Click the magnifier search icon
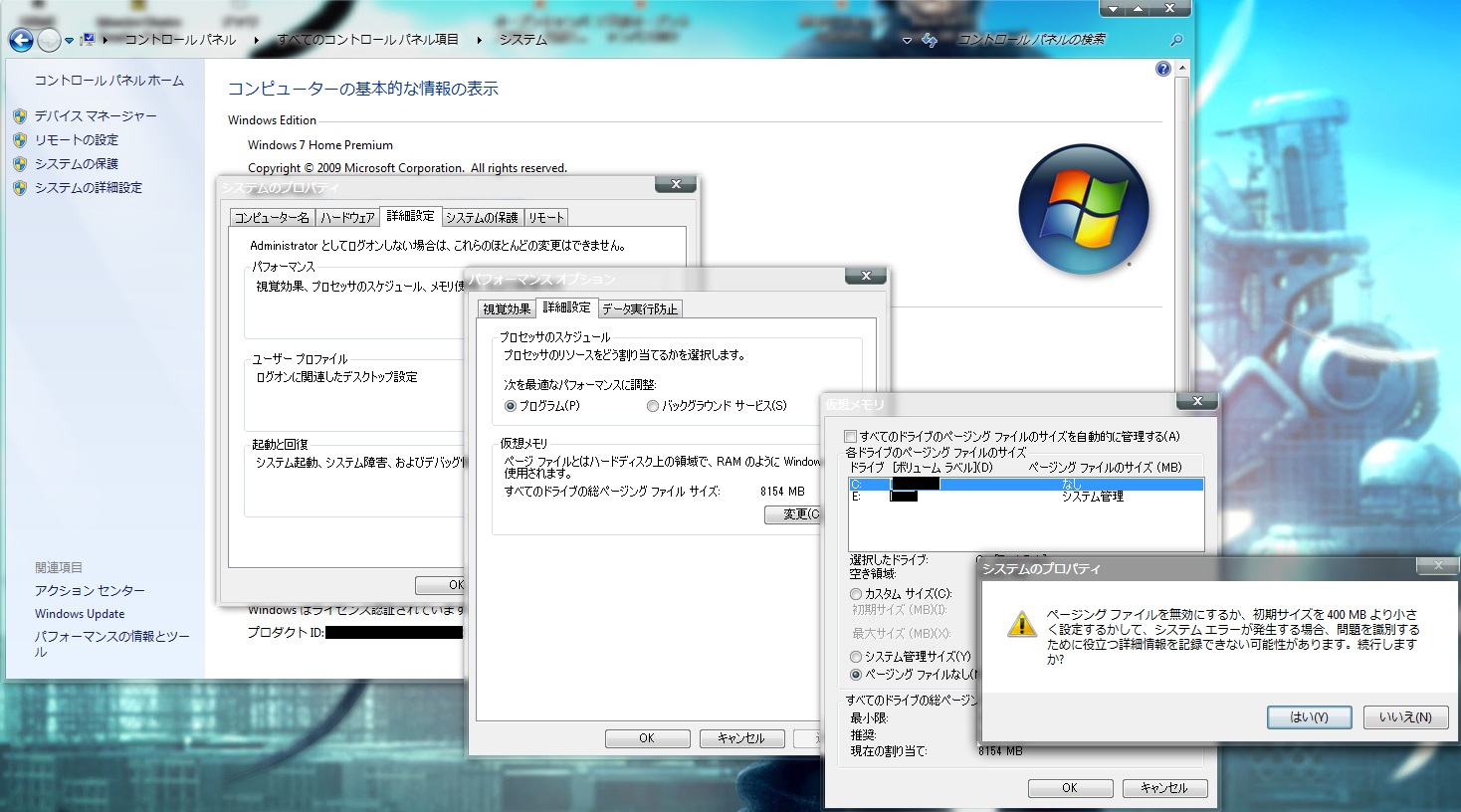This screenshot has height=812, width=1461. pyautogui.click(x=1176, y=40)
